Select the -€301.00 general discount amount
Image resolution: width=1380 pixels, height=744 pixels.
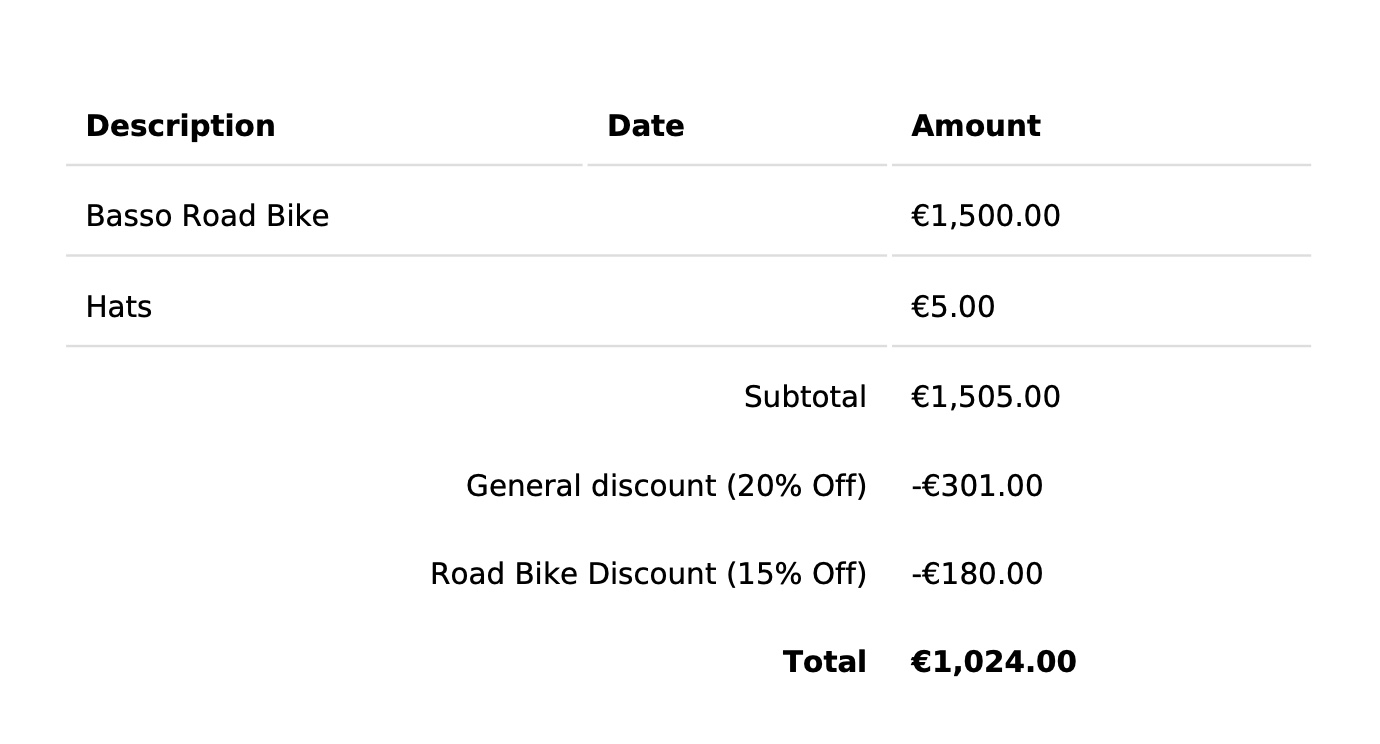(976, 487)
